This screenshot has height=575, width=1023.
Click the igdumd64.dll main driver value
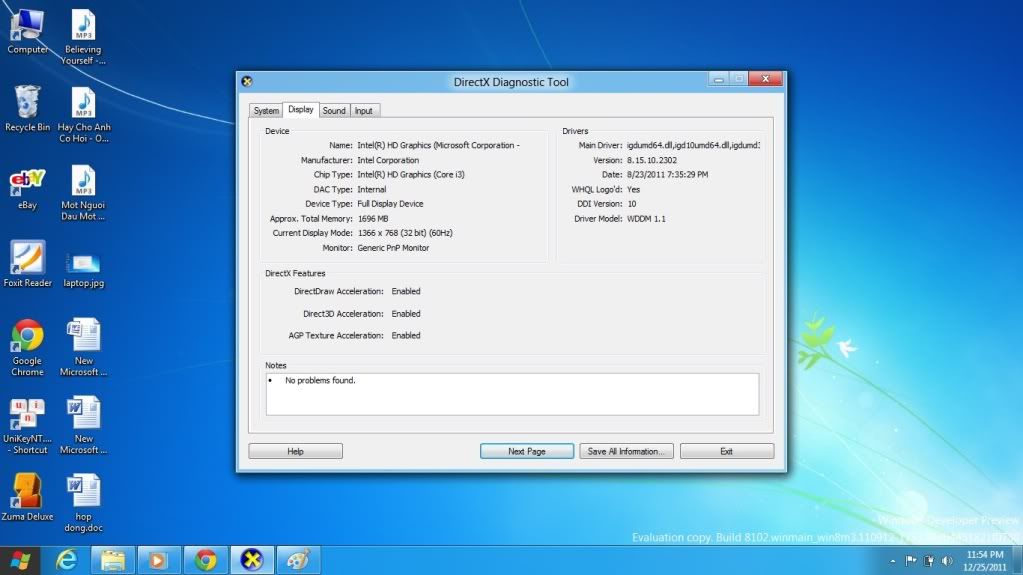pos(694,146)
